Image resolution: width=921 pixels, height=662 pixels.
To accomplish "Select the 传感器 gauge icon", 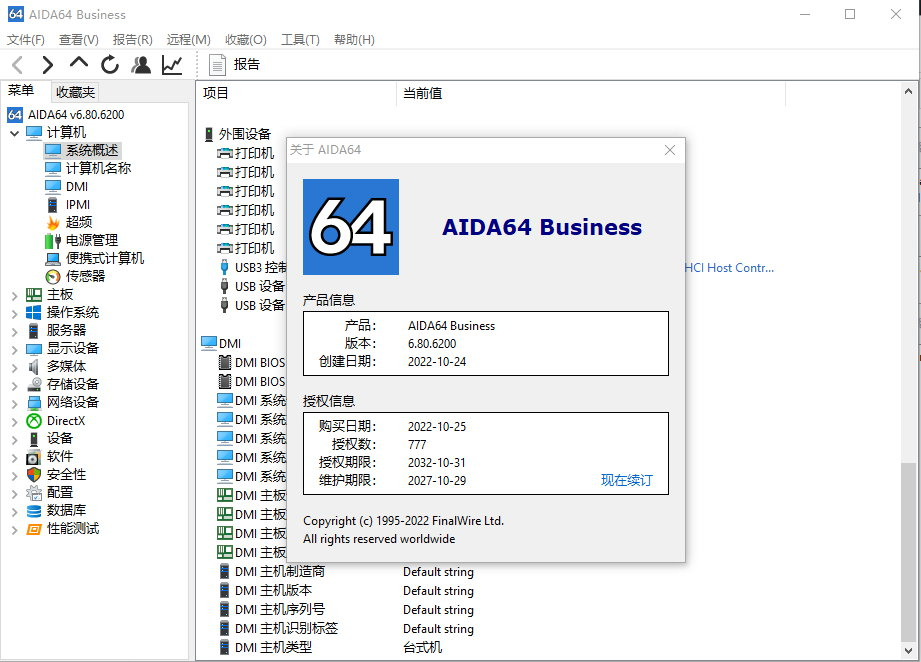I will pyautogui.click(x=53, y=277).
